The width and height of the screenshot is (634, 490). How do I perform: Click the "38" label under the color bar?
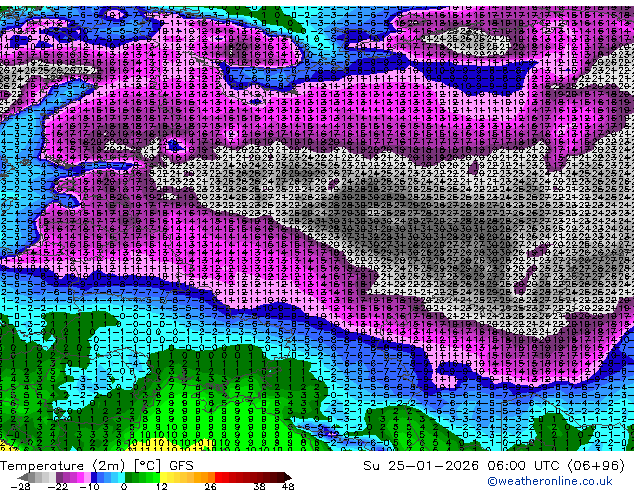[259, 486]
